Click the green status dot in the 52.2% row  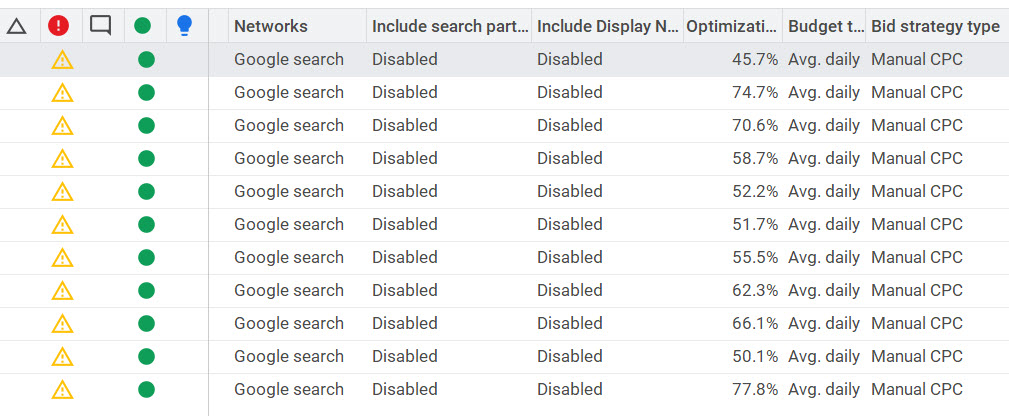[146, 192]
